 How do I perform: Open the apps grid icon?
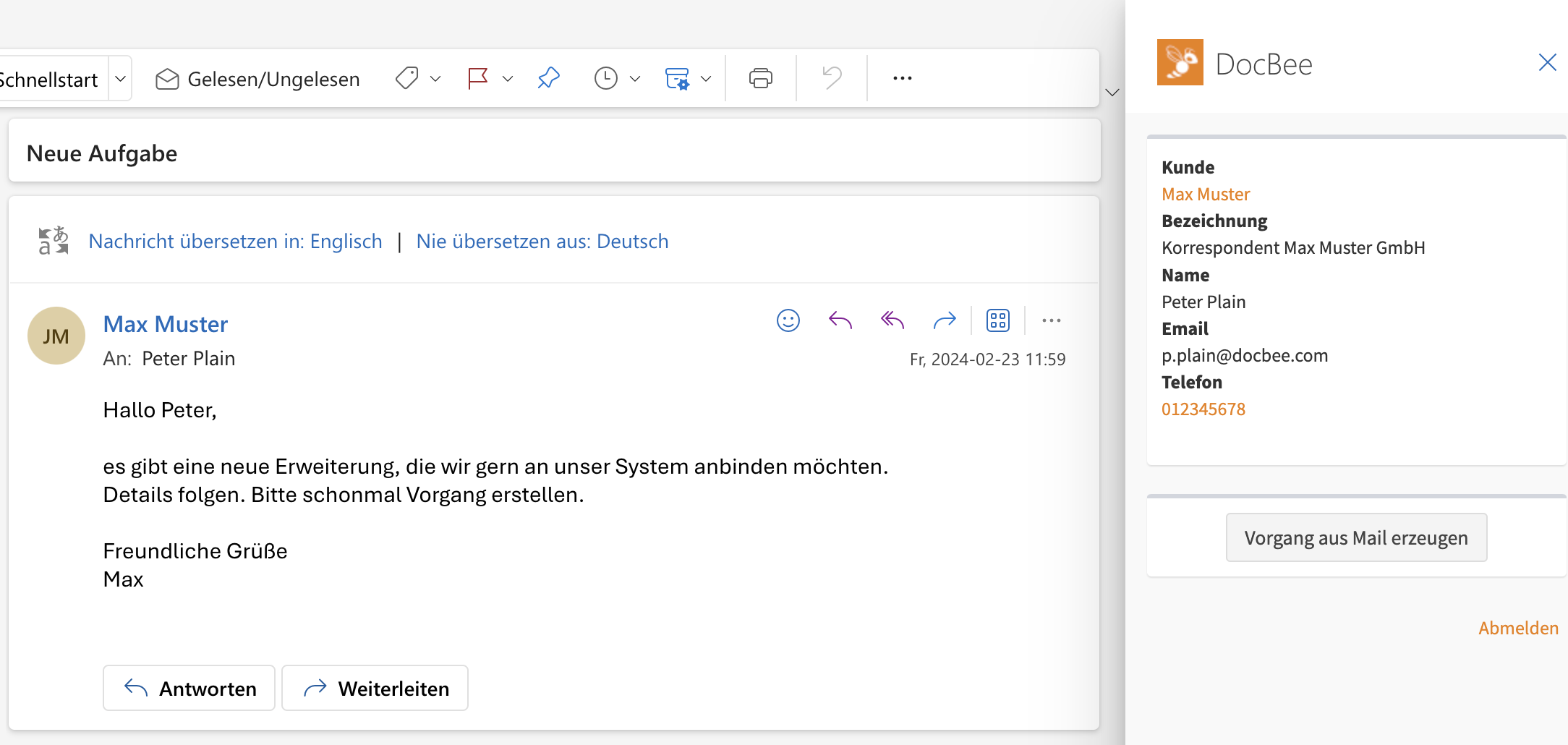998,320
